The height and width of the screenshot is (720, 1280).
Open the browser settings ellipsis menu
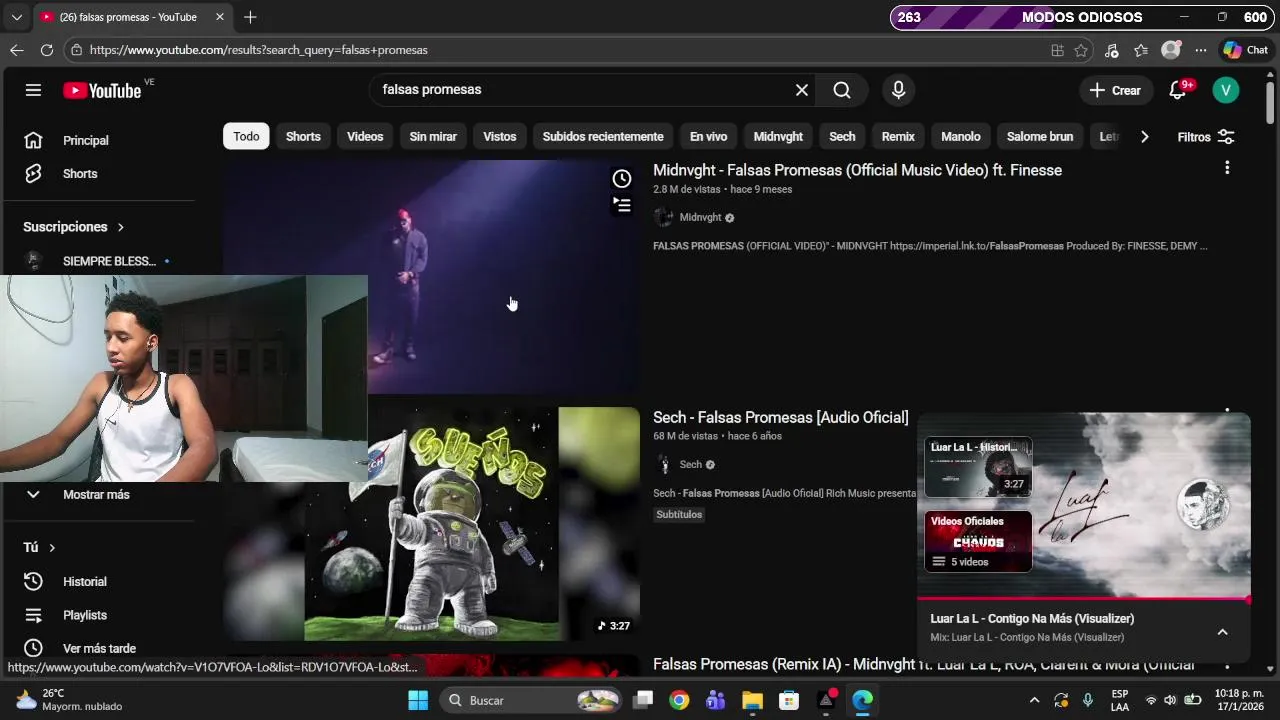[x=1201, y=50]
